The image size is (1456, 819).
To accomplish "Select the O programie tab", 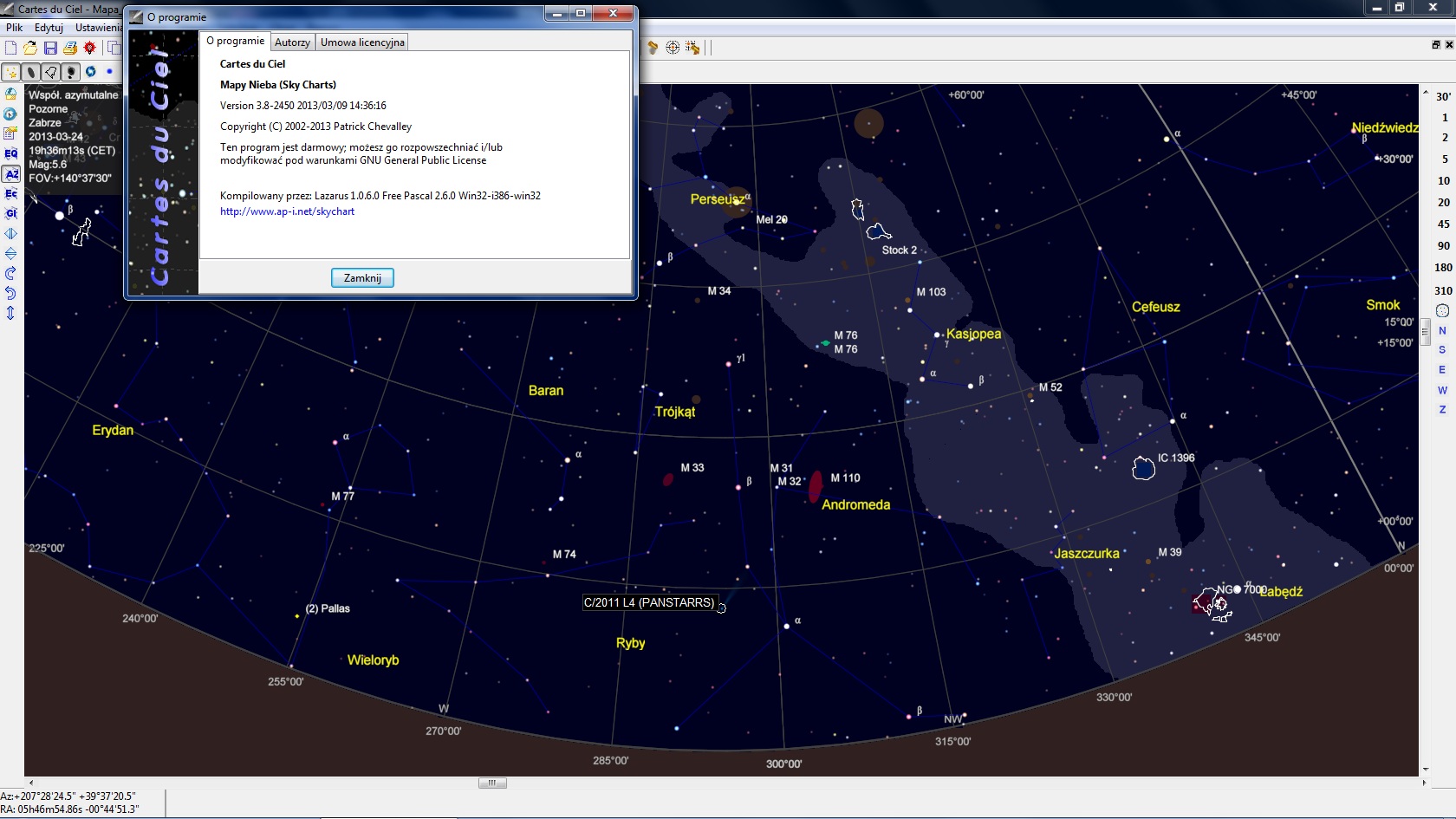I will pyautogui.click(x=235, y=41).
